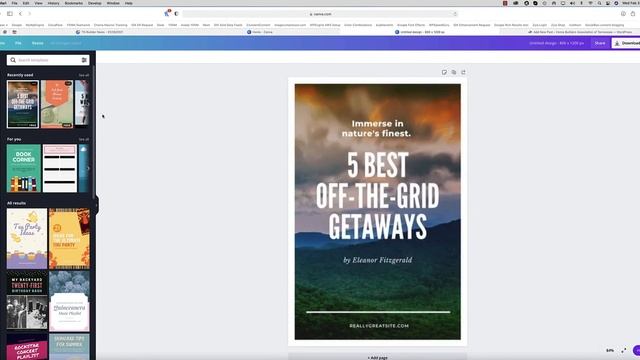Select the 'Immerse in nature's finest.' text

pos(376,128)
